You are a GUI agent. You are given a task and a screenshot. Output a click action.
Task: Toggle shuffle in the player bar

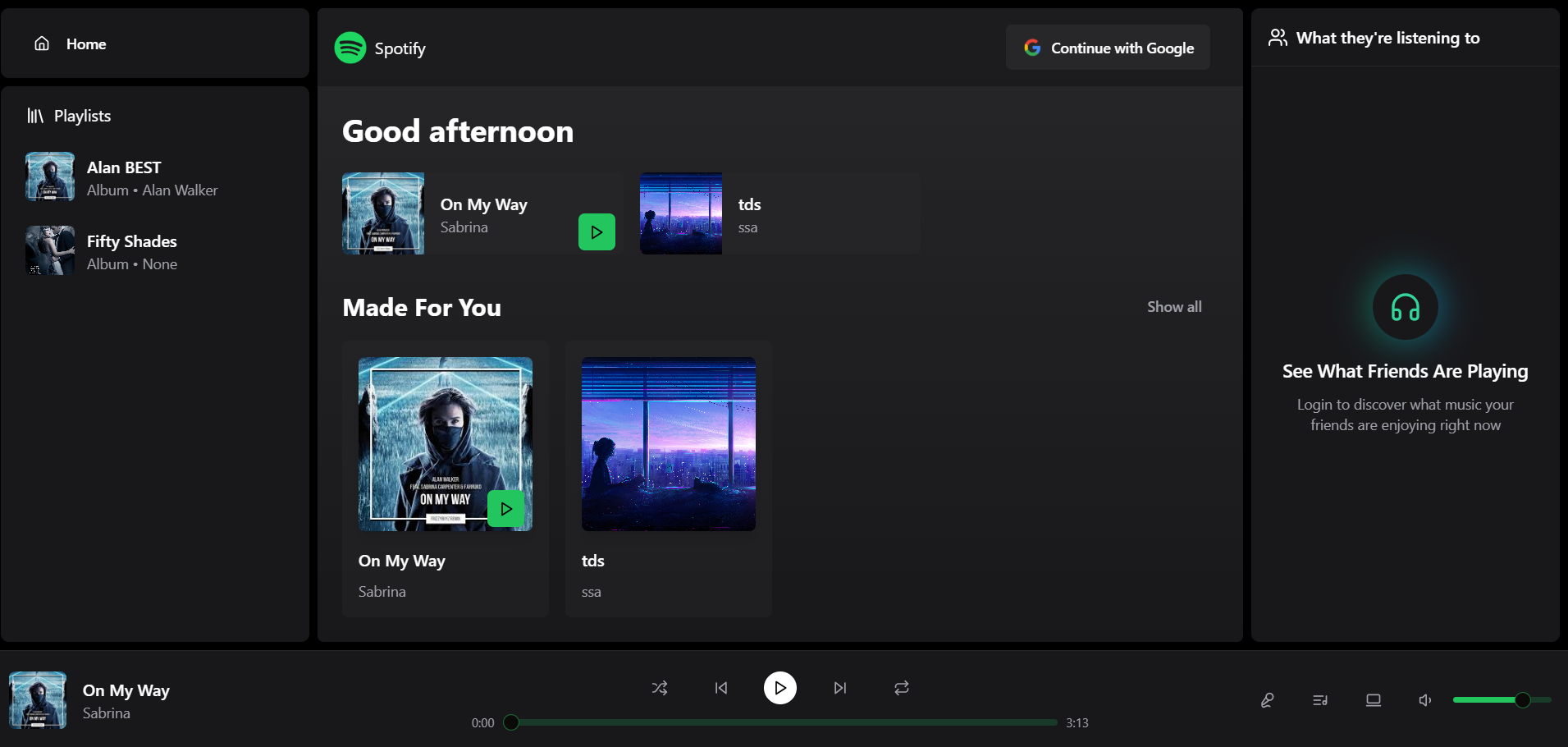(x=660, y=688)
